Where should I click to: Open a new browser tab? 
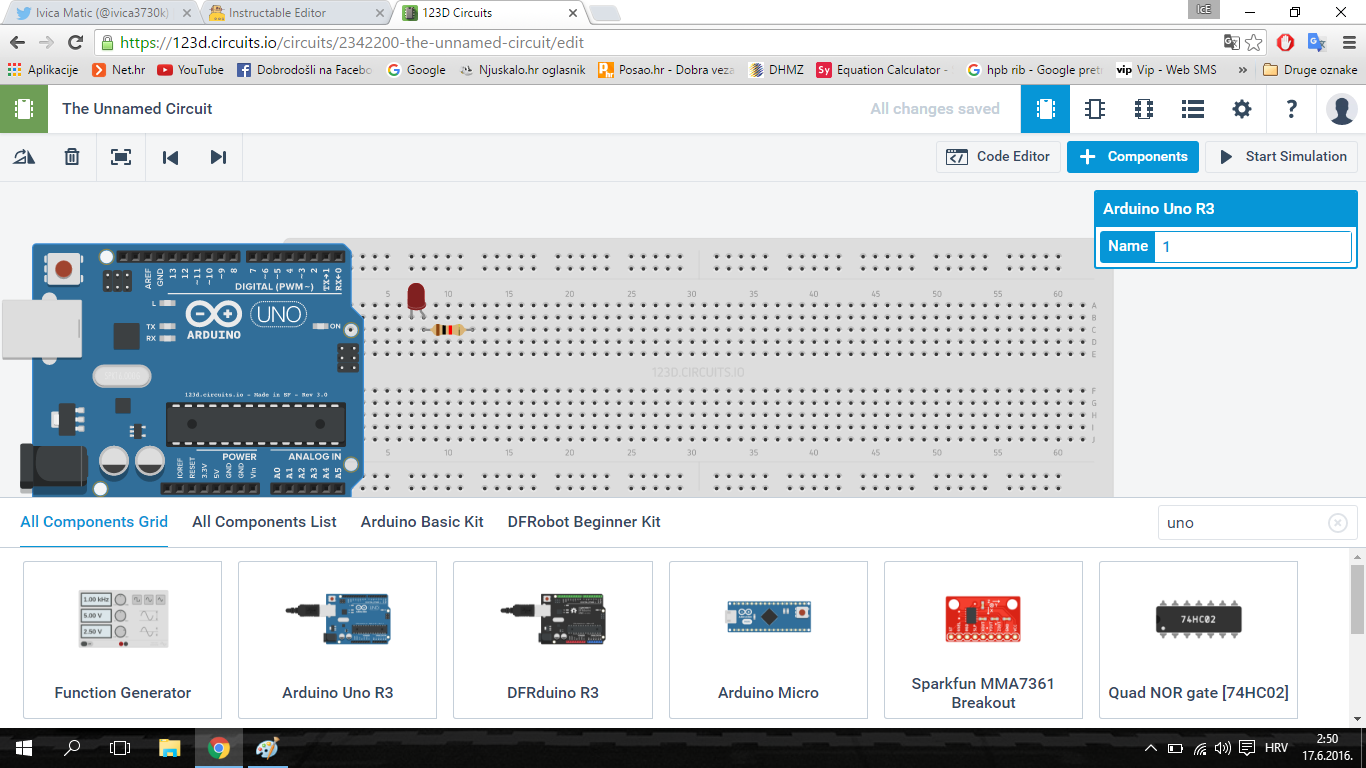click(x=604, y=14)
